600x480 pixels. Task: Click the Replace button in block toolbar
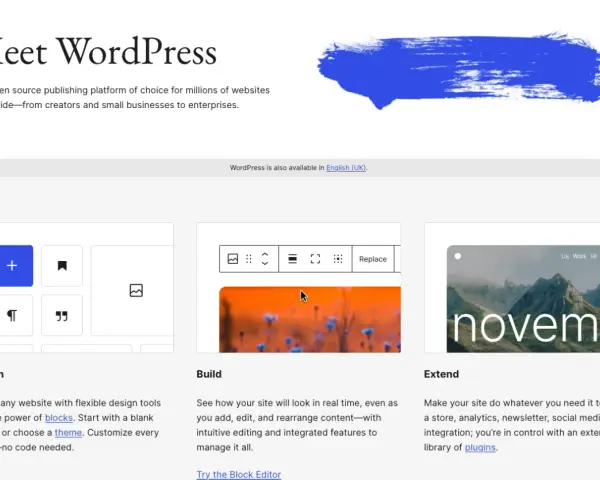(373, 259)
